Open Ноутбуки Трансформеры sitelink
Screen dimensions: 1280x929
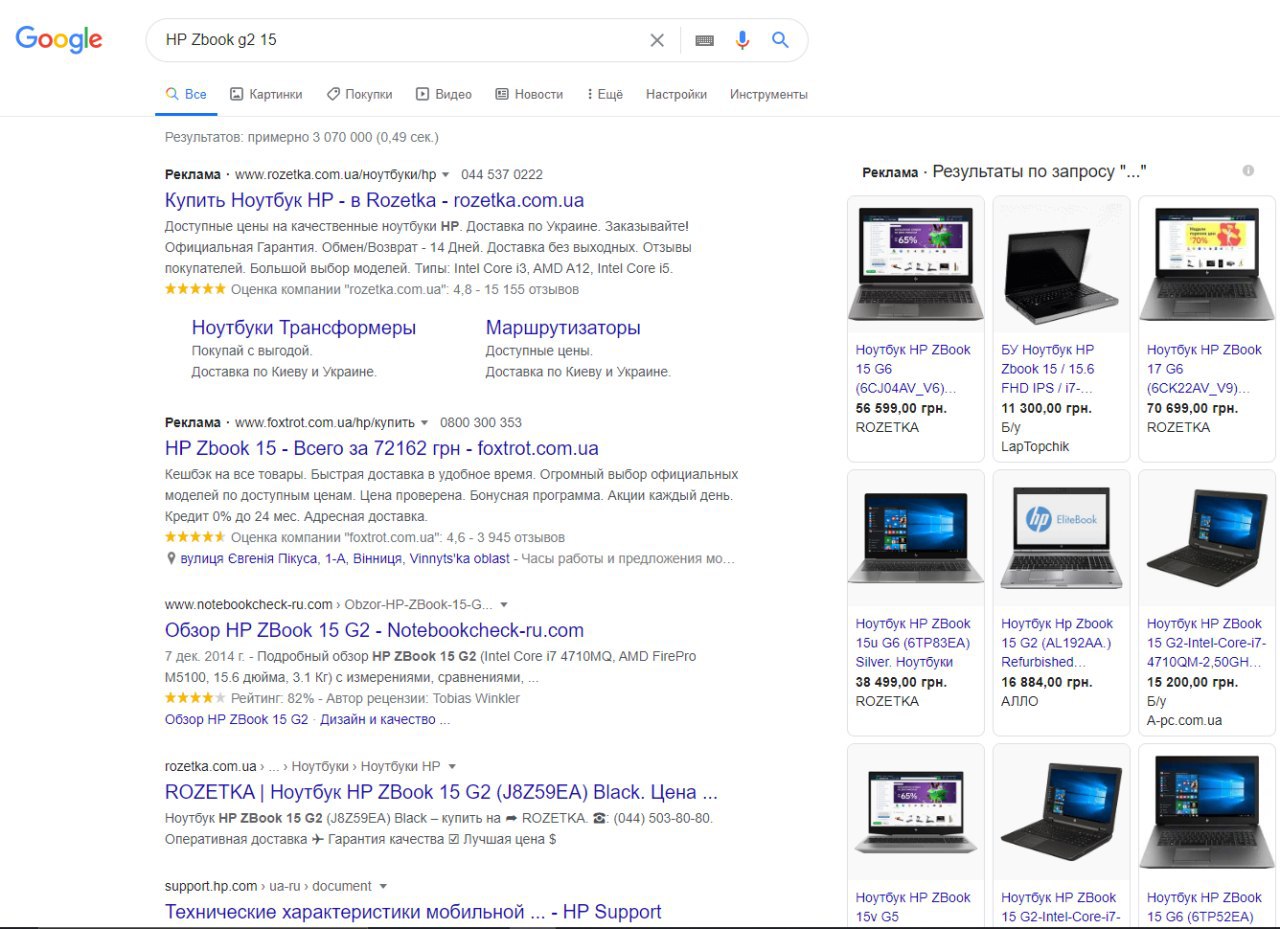tap(304, 328)
